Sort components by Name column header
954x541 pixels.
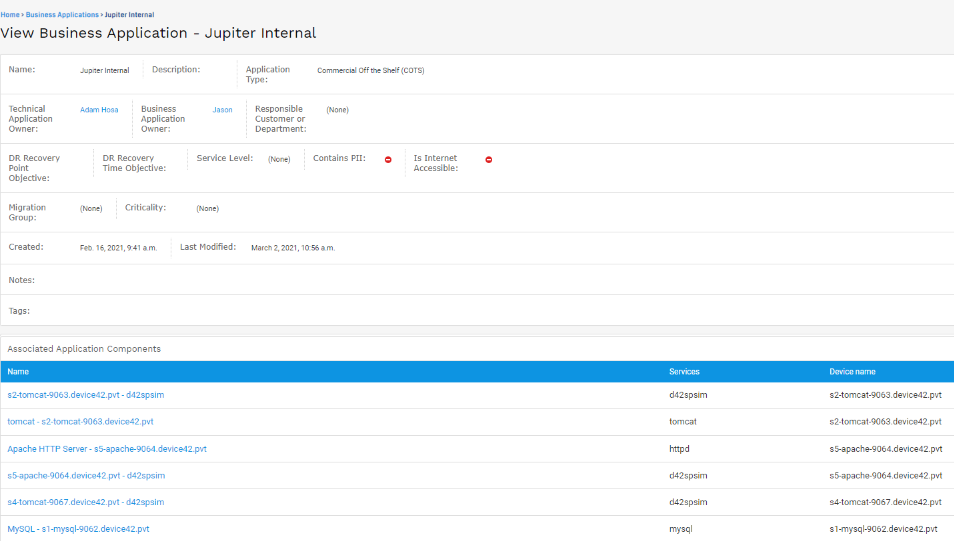[x=18, y=371]
